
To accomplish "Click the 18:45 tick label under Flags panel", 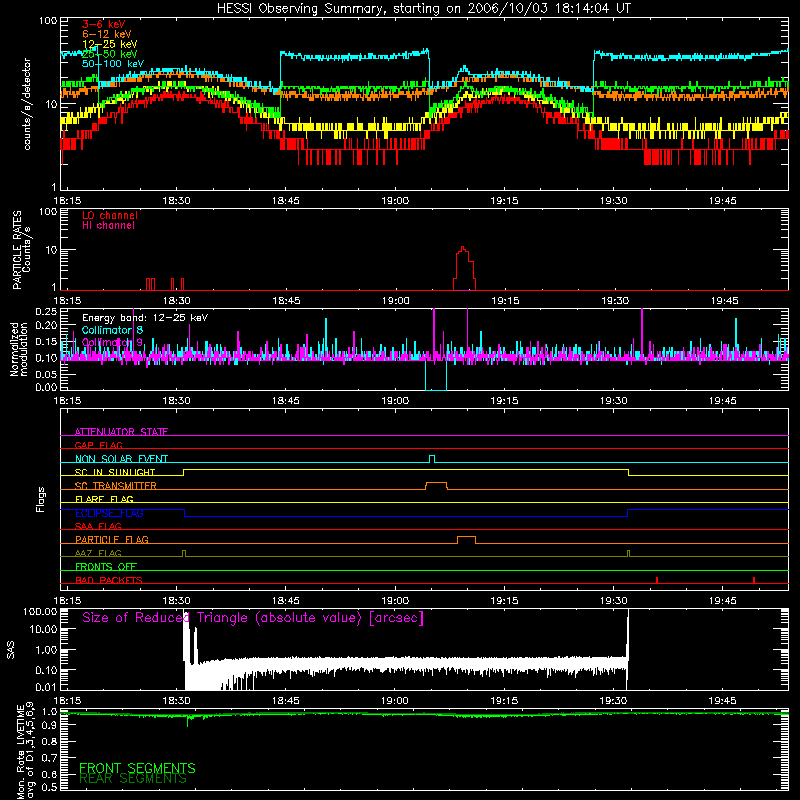I will click(286, 601).
